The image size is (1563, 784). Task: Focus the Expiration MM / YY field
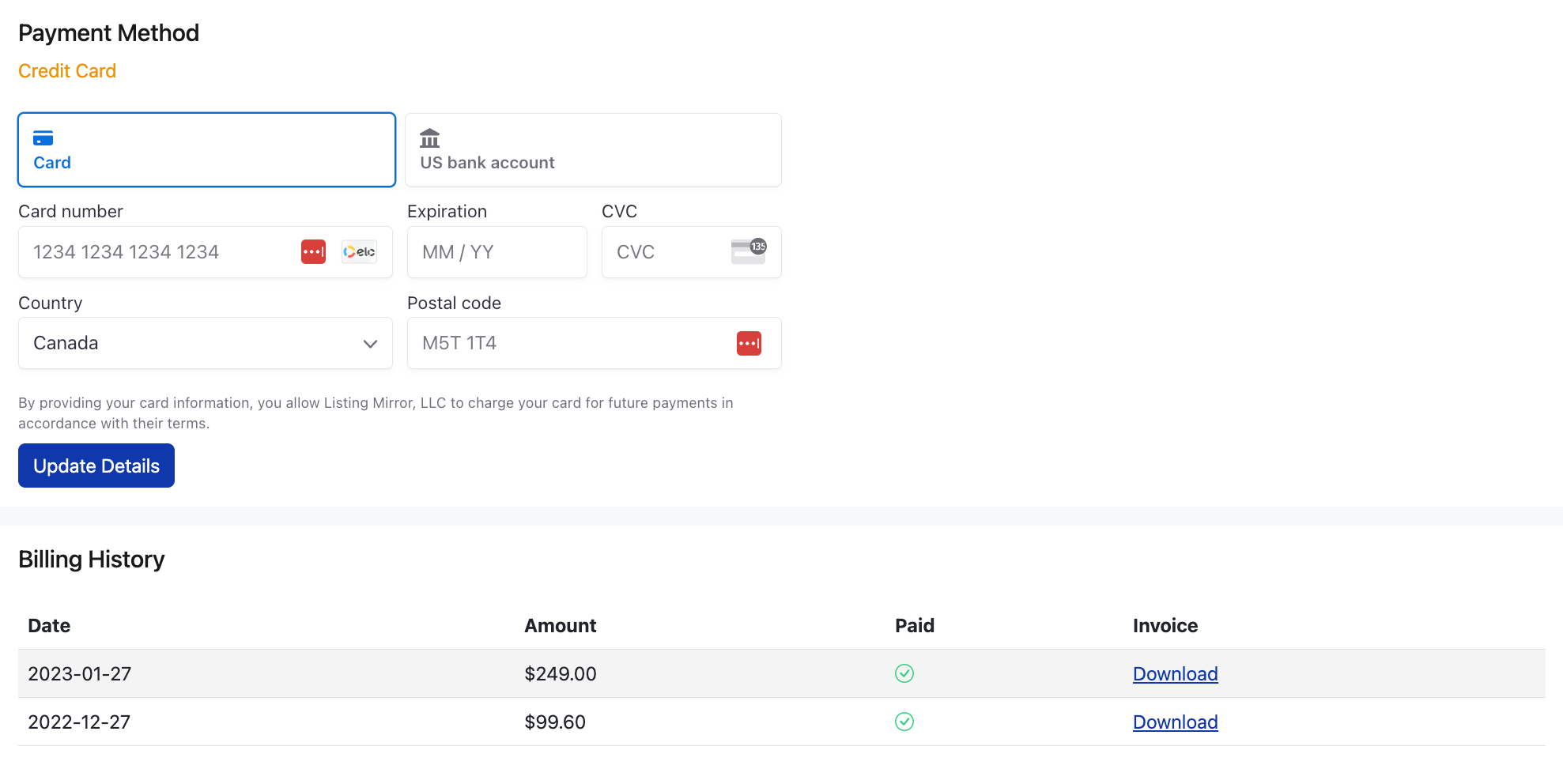(x=497, y=252)
